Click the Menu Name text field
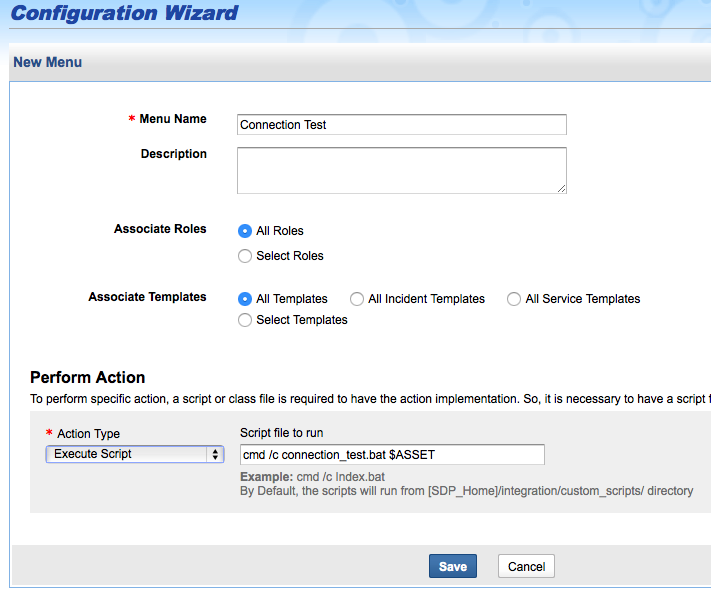711x595 pixels. click(x=401, y=125)
